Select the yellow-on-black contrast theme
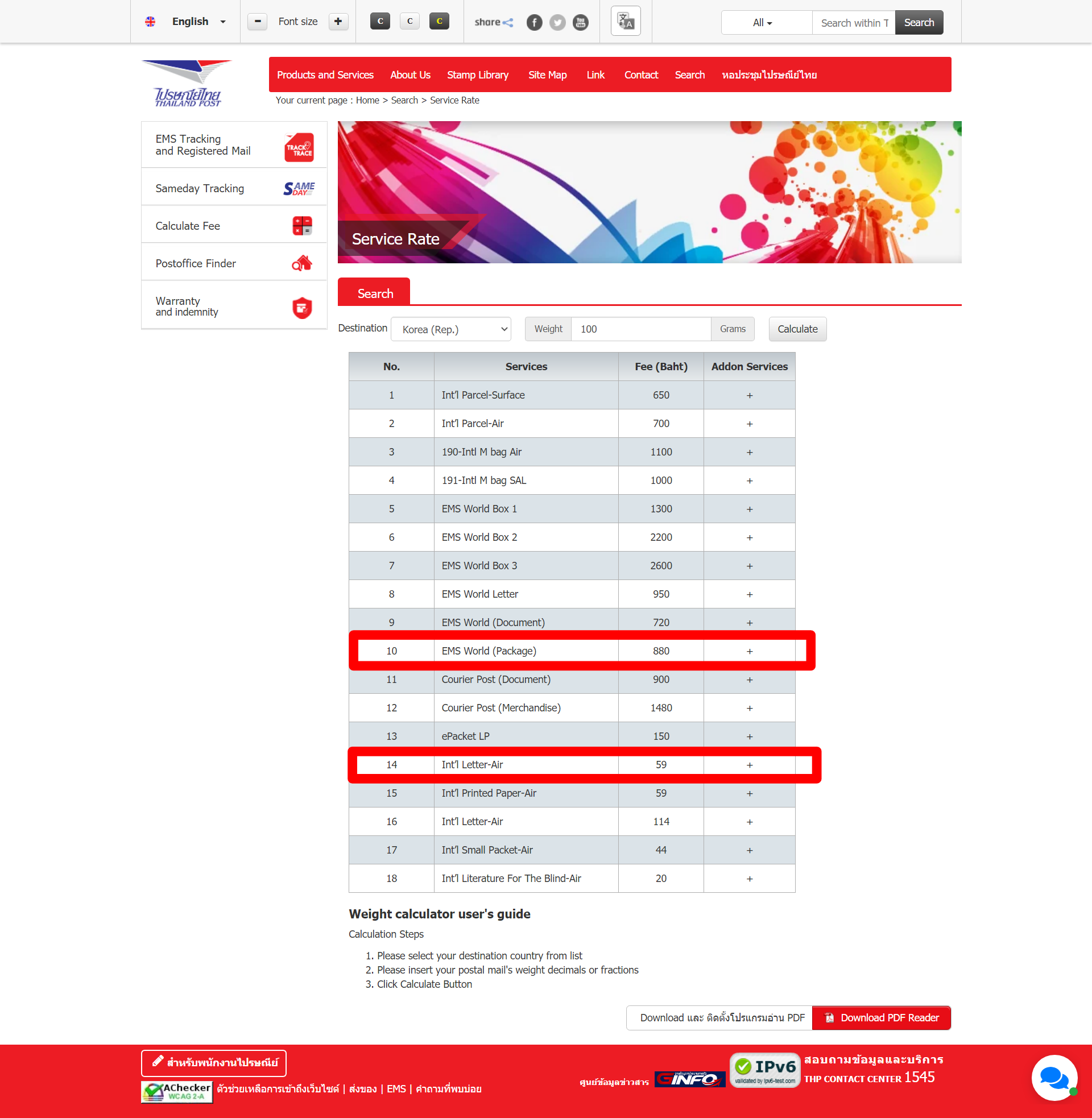This screenshot has width=1092, height=1118. (439, 22)
